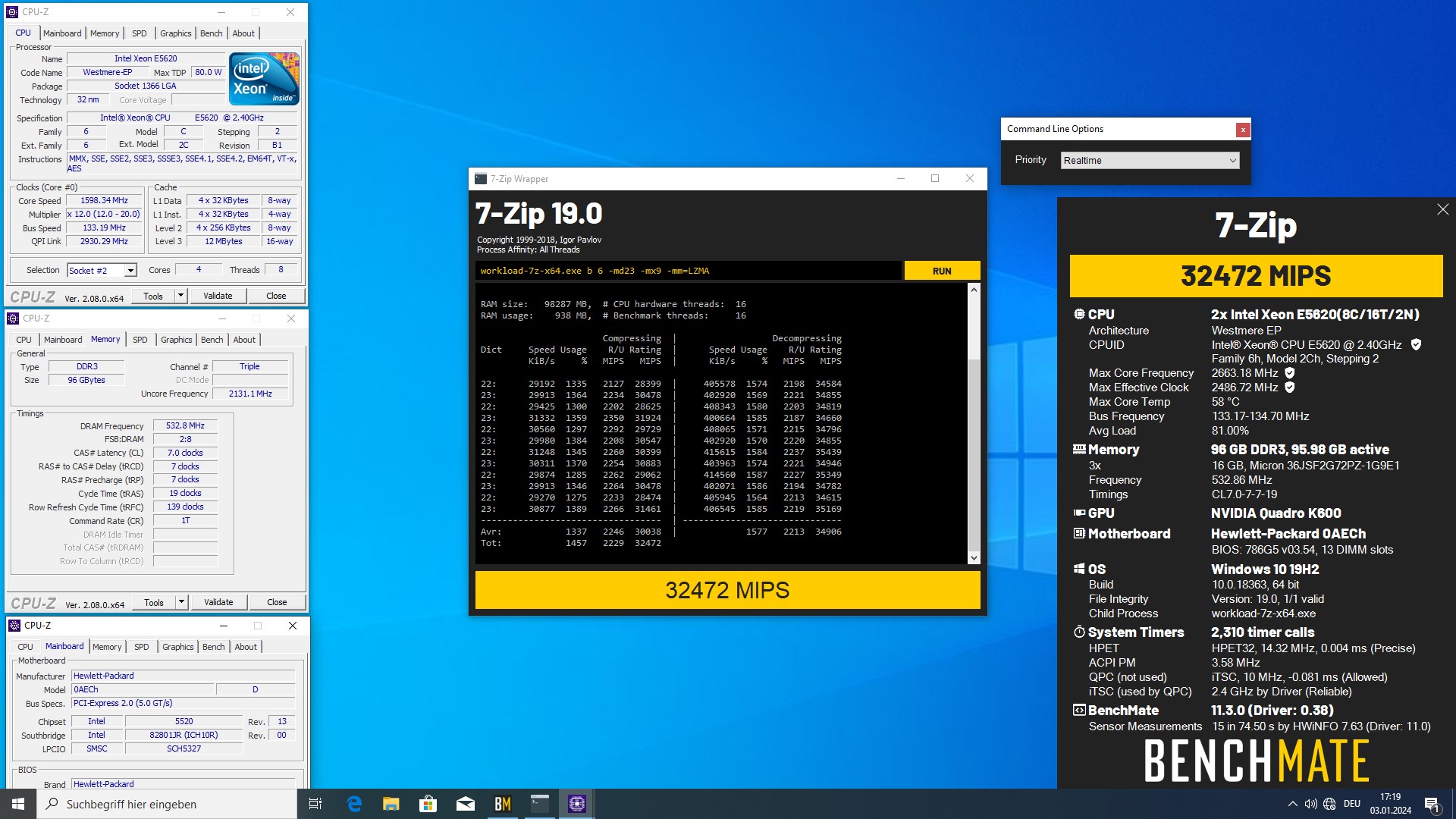Click the volume tray icon
Viewport: 1456px width, 819px height.
[x=1310, y=804]
